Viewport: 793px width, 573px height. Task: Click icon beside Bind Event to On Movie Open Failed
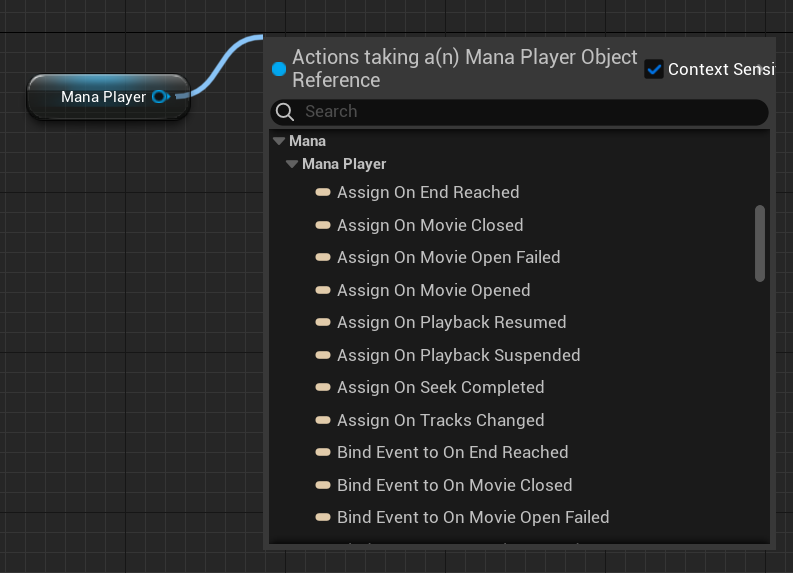click(323, 517)
